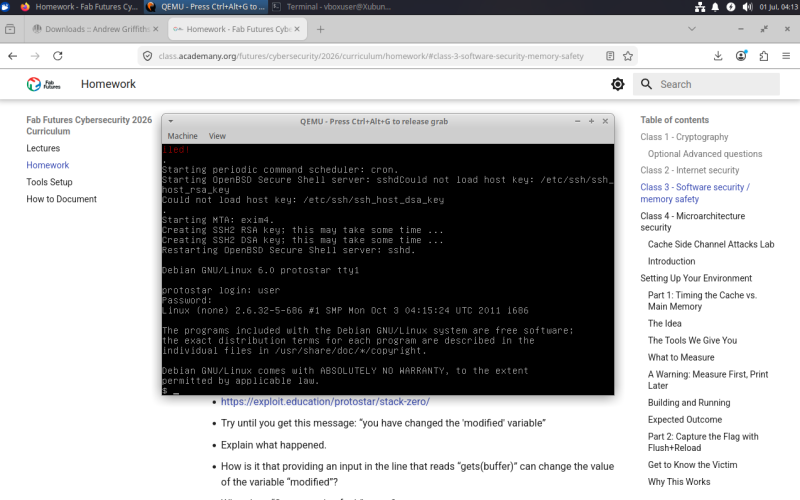Maximize the QEMU window with plus icon
Viewport: 800px width, 500px height.
point(591,121)
